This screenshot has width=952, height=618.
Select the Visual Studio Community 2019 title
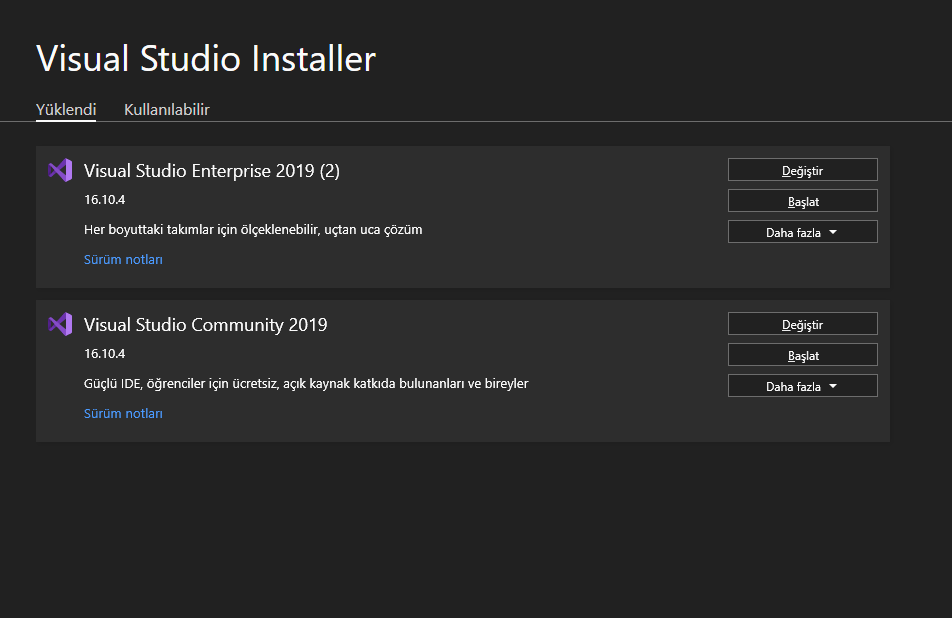tap(205, 325)
